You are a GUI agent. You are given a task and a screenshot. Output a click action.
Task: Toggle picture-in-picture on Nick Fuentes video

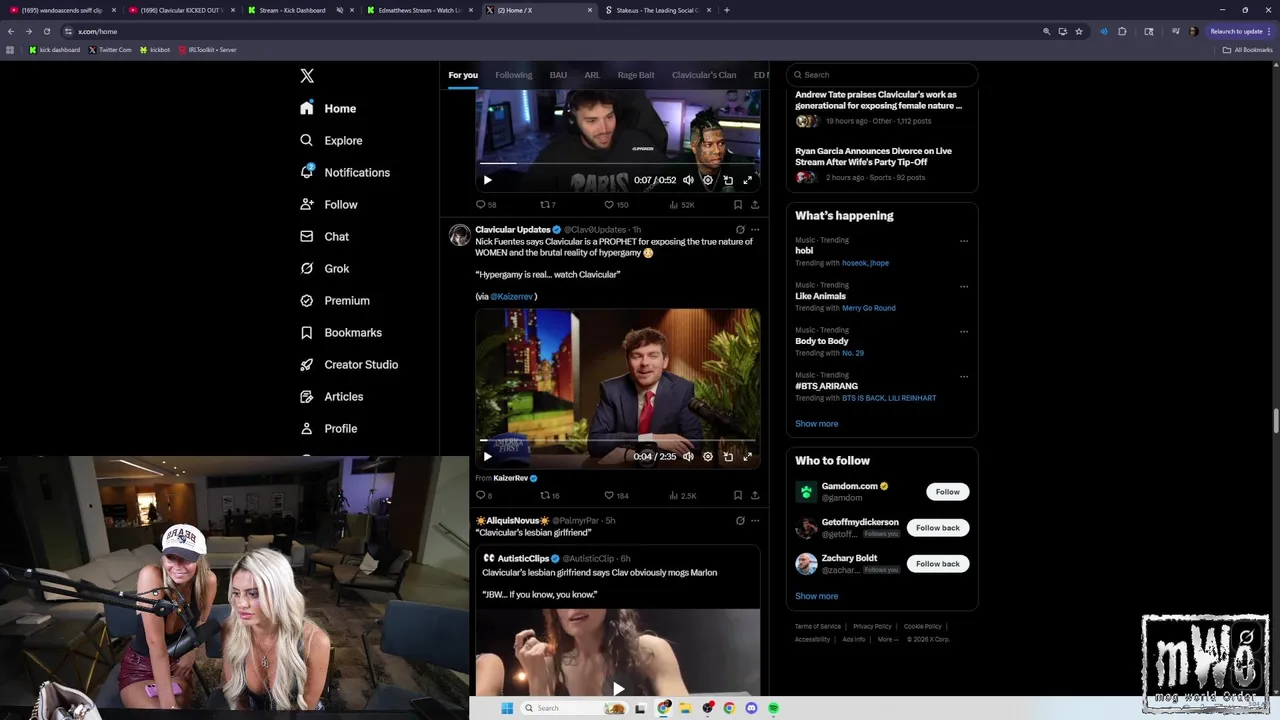728,456
